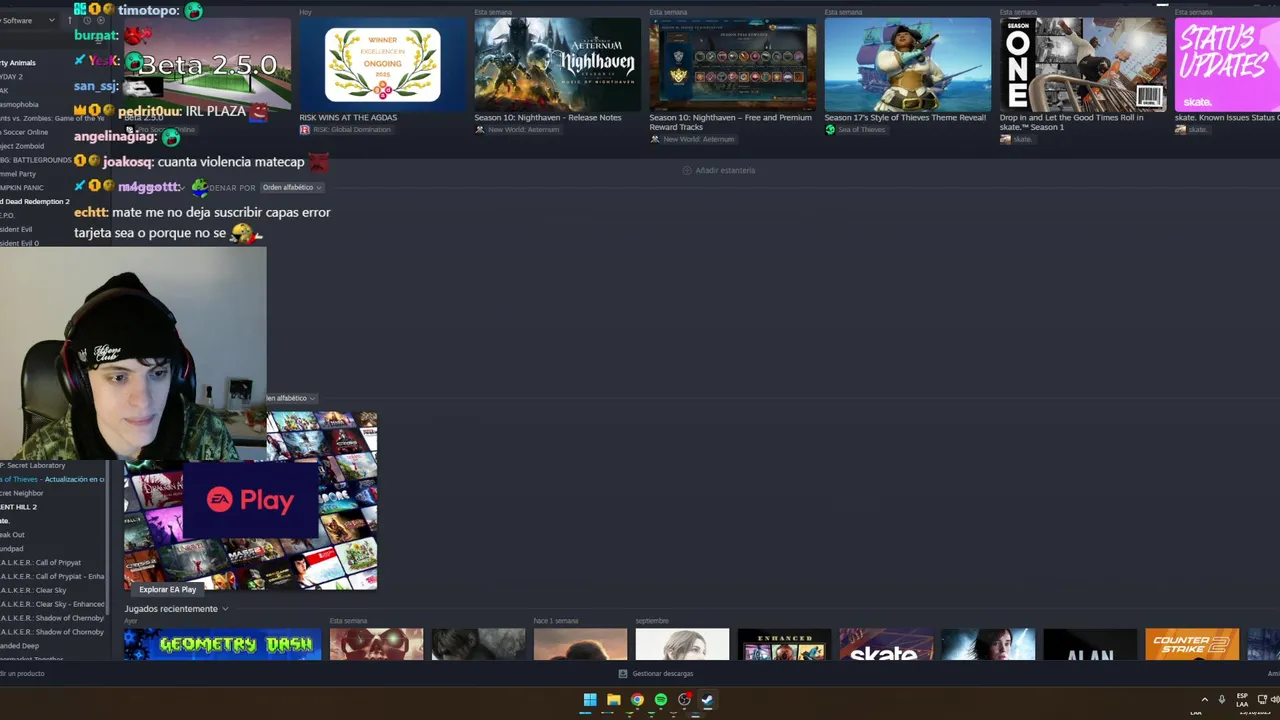Expand Jugados recientemente shelf menu
1280x720 pixels.
coord(225,609)
